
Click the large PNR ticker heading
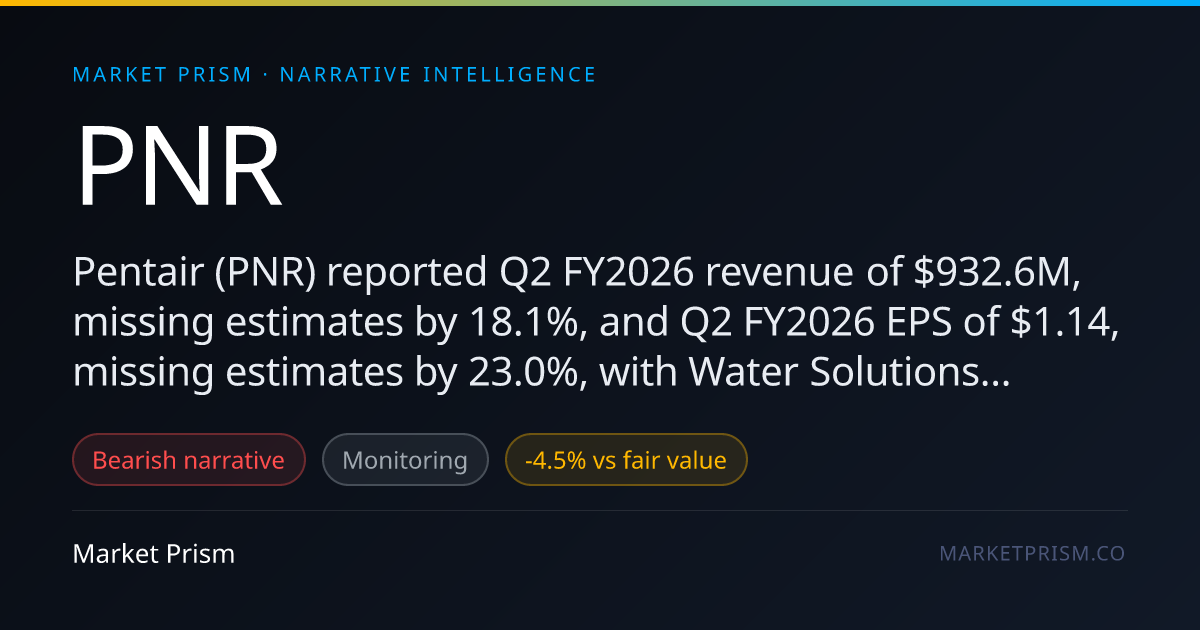(180, 167)
